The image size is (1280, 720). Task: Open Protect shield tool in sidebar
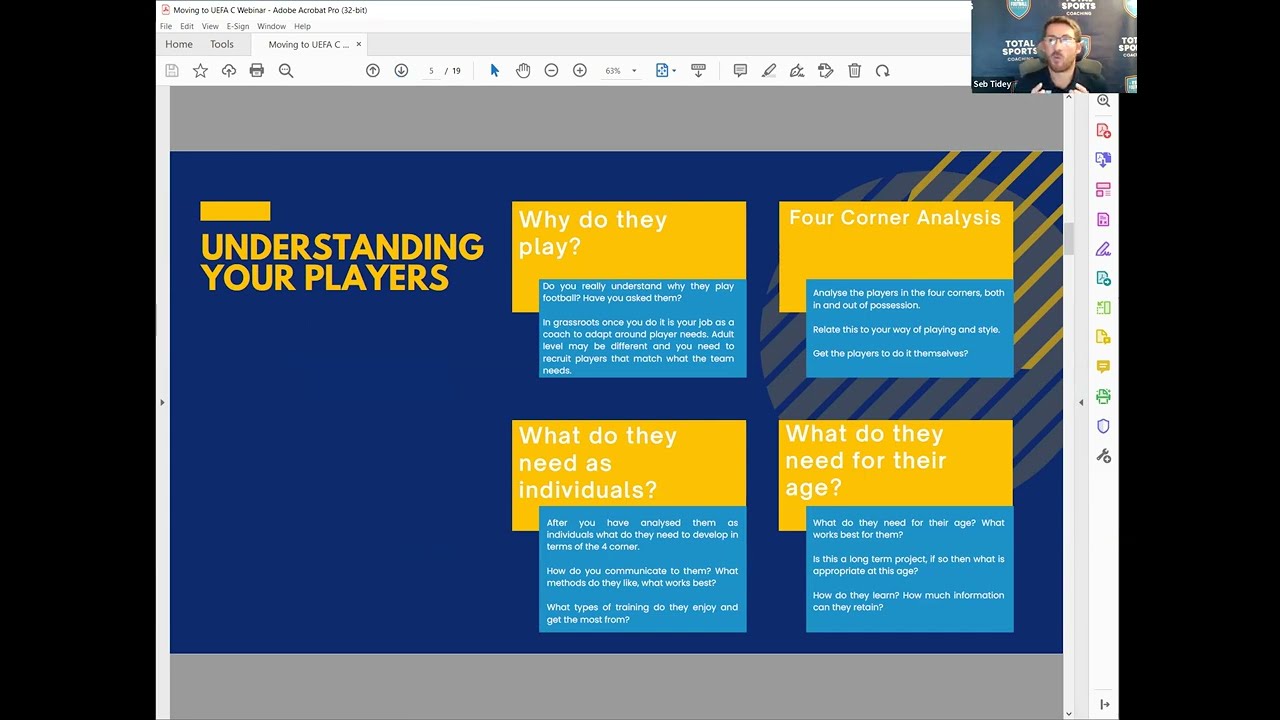tap(1104, 426)
